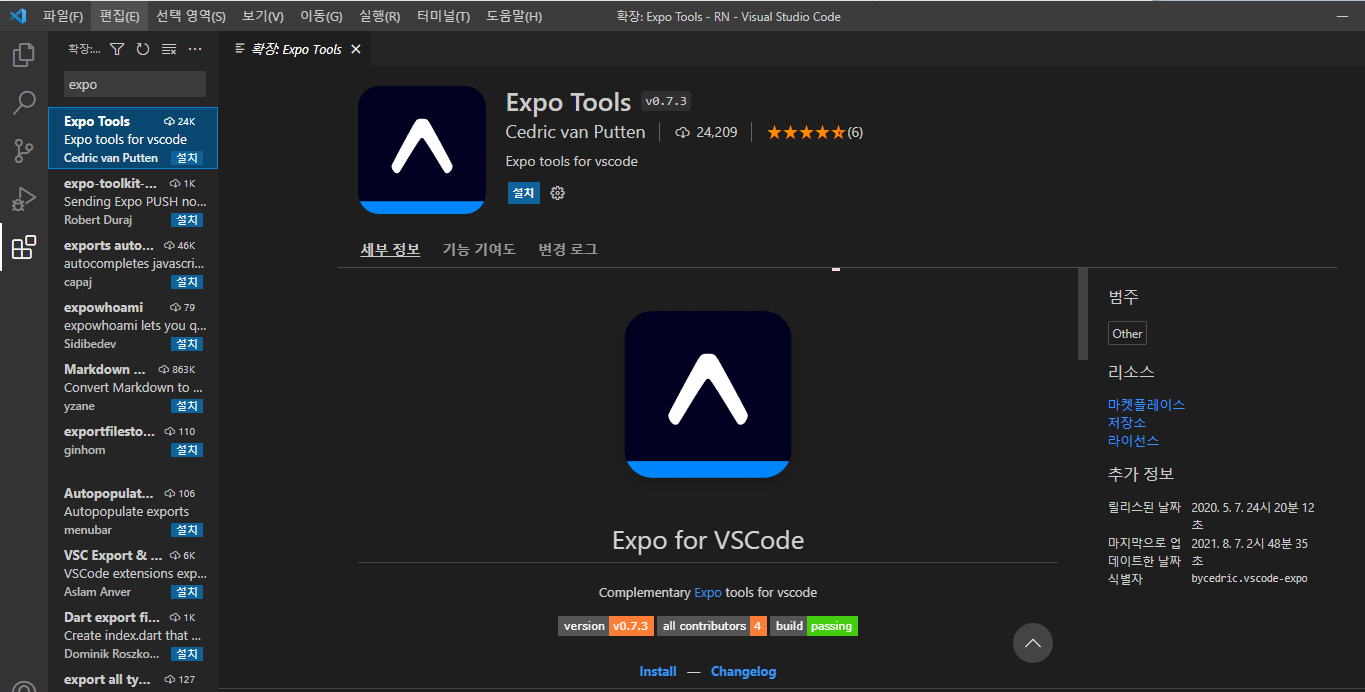Open the Run and Debug view
This screenshot has width=1365, height=692.
[x=24, y=199]
